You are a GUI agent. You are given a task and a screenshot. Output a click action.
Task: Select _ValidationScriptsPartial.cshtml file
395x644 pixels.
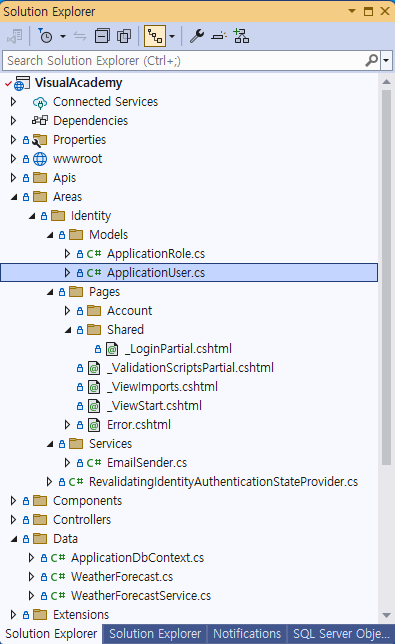pos(191,368)
